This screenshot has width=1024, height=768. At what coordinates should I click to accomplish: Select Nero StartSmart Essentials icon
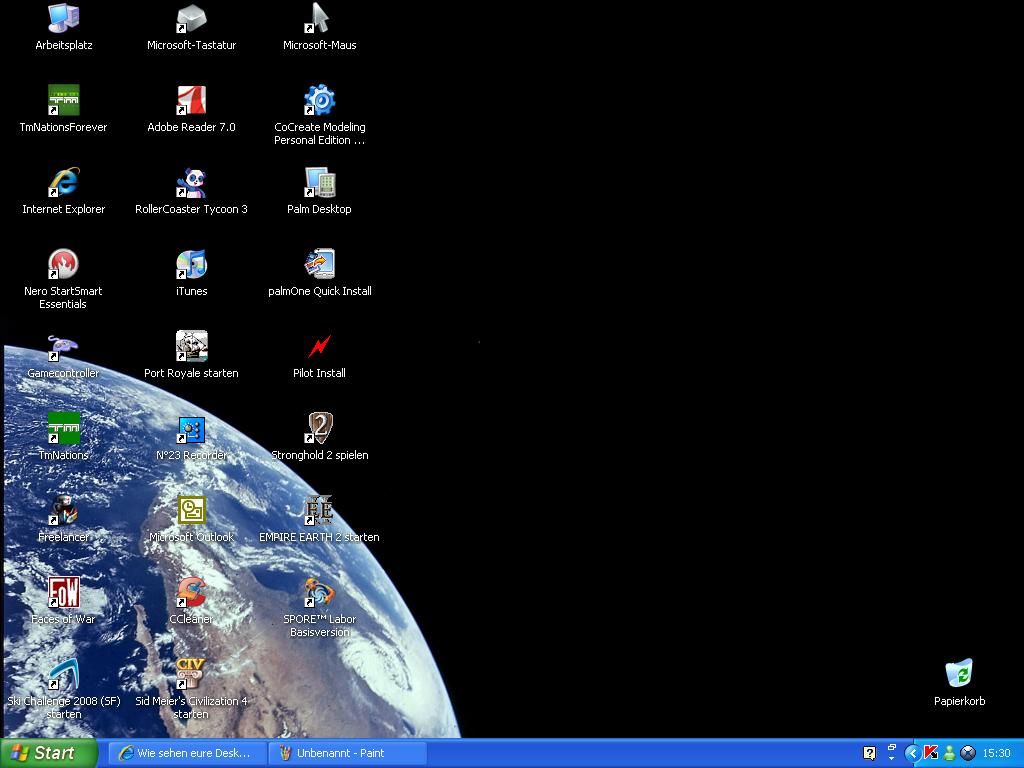64,264
